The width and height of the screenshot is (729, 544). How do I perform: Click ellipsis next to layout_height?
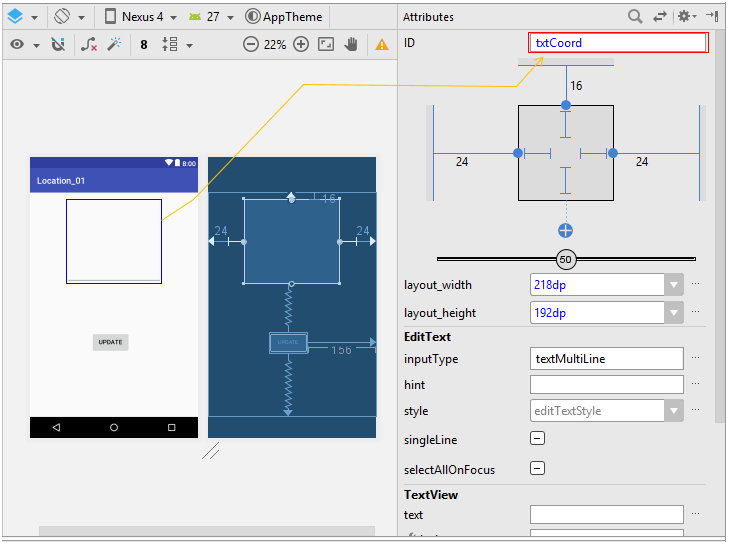pyautogui.click(x=696, y=312)
